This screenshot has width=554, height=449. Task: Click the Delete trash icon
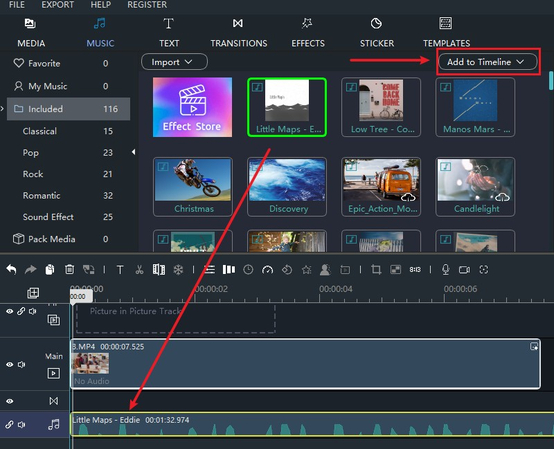70,270
